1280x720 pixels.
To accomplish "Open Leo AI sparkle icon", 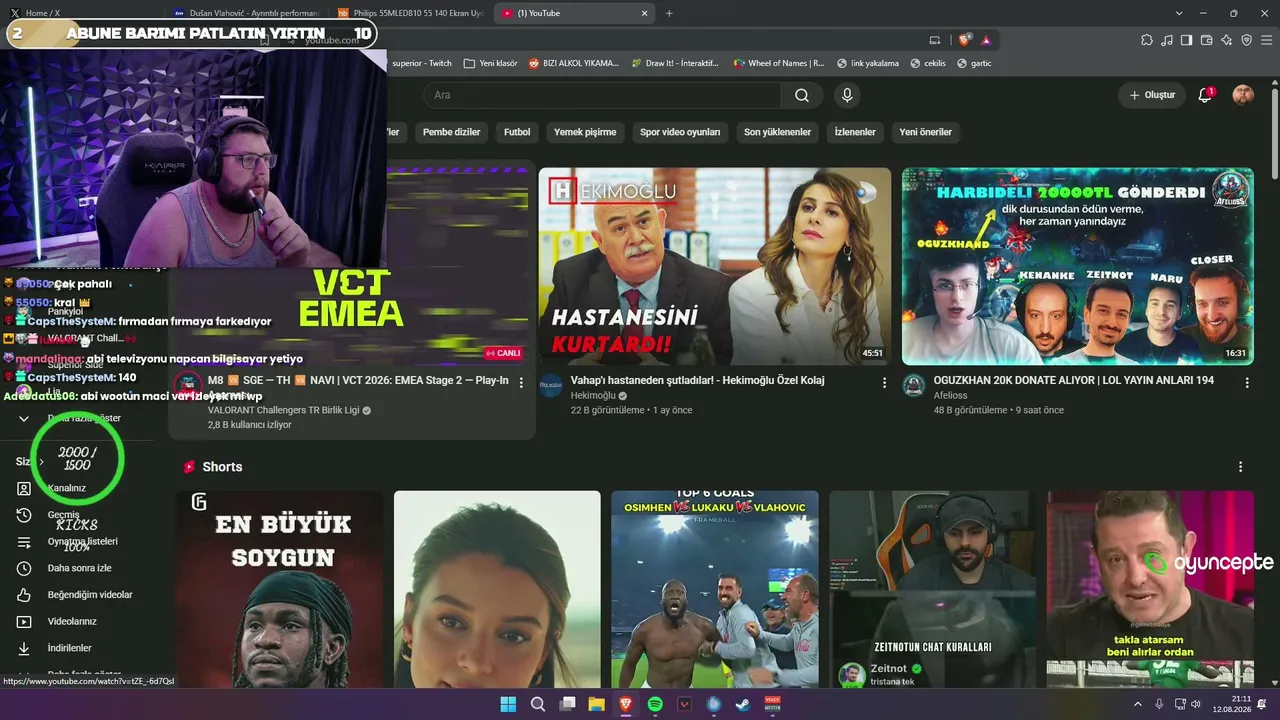I will (1226, 40).
